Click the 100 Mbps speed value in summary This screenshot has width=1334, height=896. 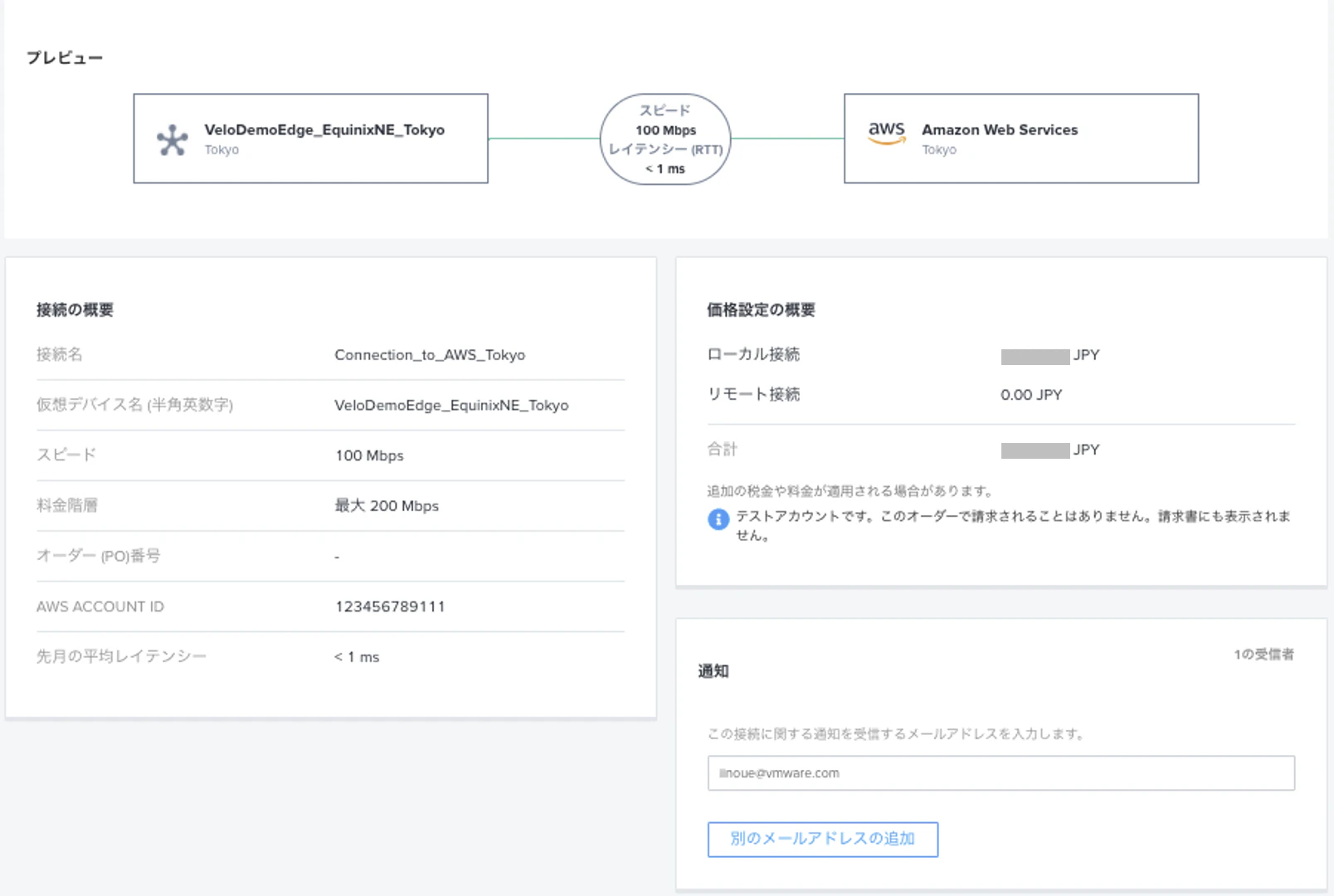click(x=369, y=455)
